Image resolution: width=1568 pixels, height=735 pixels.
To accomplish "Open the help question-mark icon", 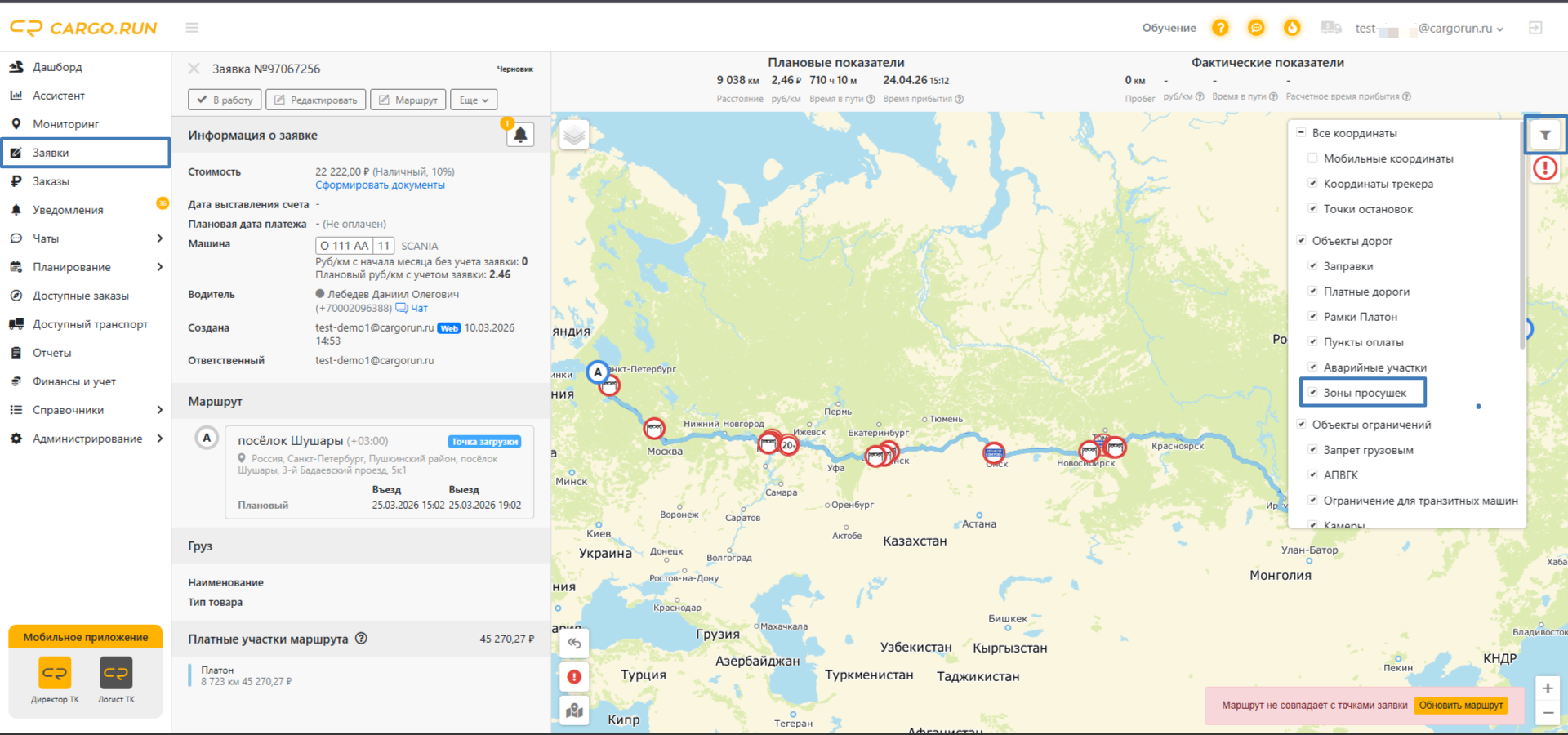I will pyautogui.click(x=1220, y=28).
